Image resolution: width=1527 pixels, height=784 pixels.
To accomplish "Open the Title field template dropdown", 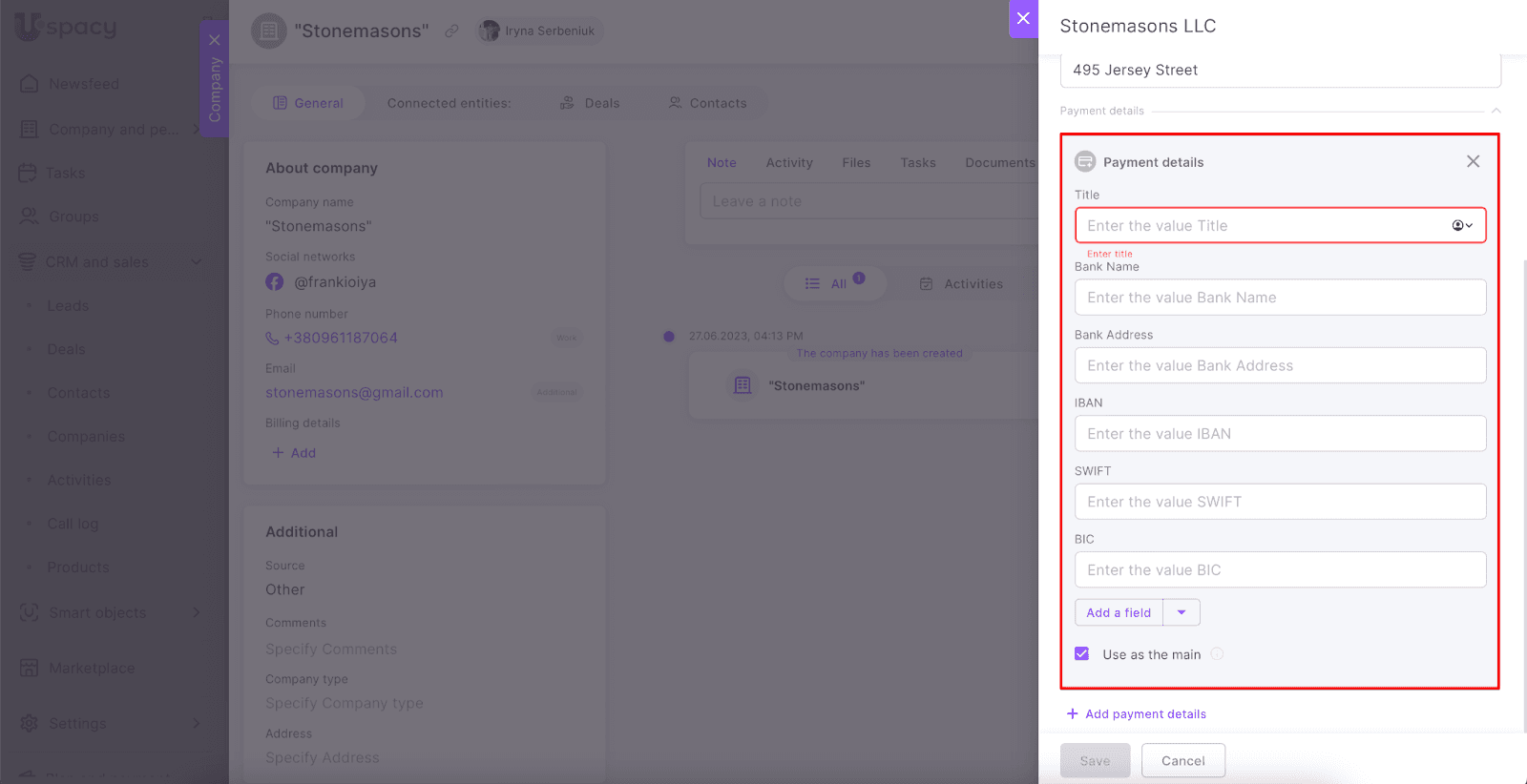I will point(1462,225).
